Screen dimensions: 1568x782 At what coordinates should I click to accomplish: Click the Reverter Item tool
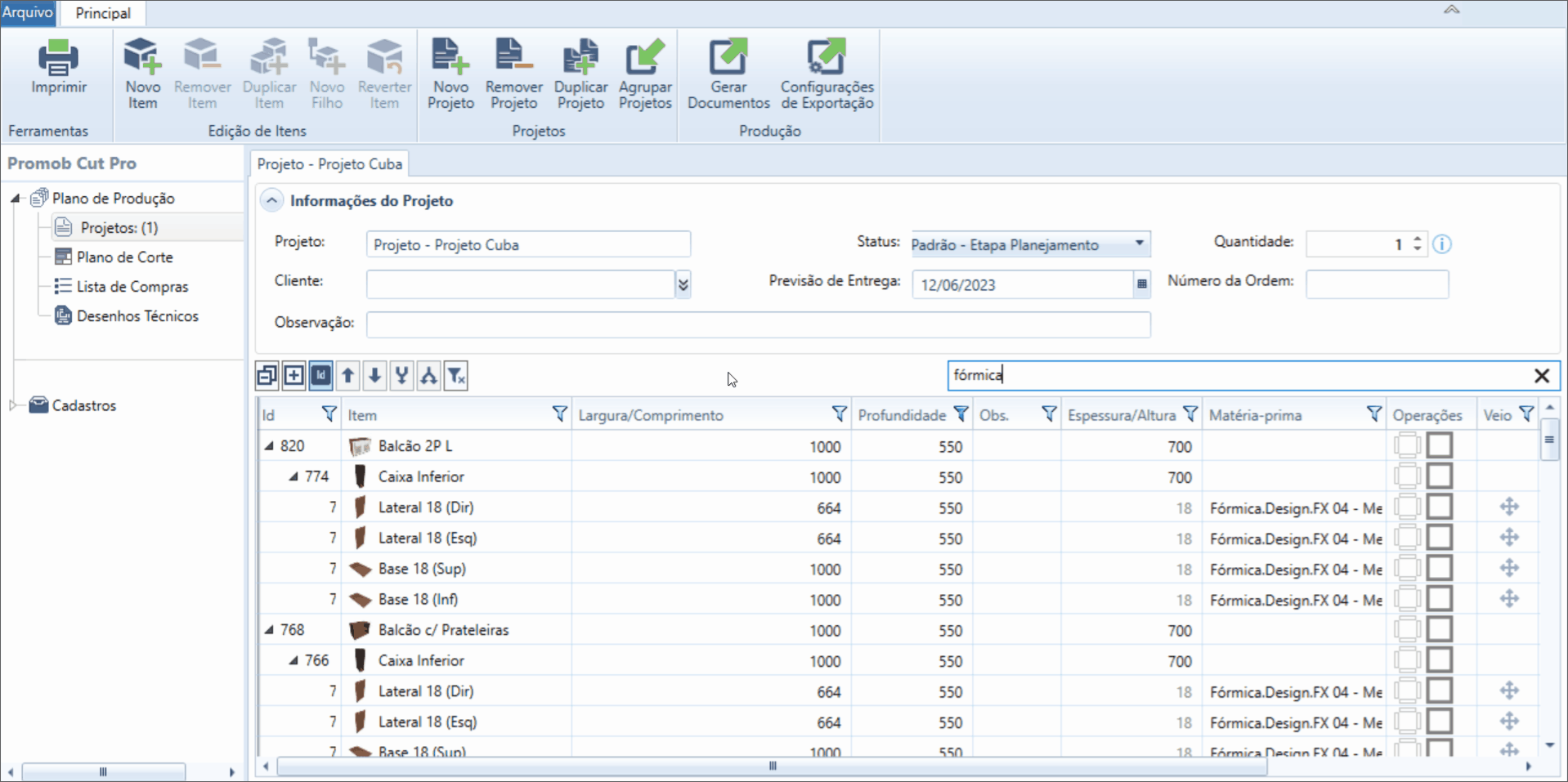pos(384,74)
